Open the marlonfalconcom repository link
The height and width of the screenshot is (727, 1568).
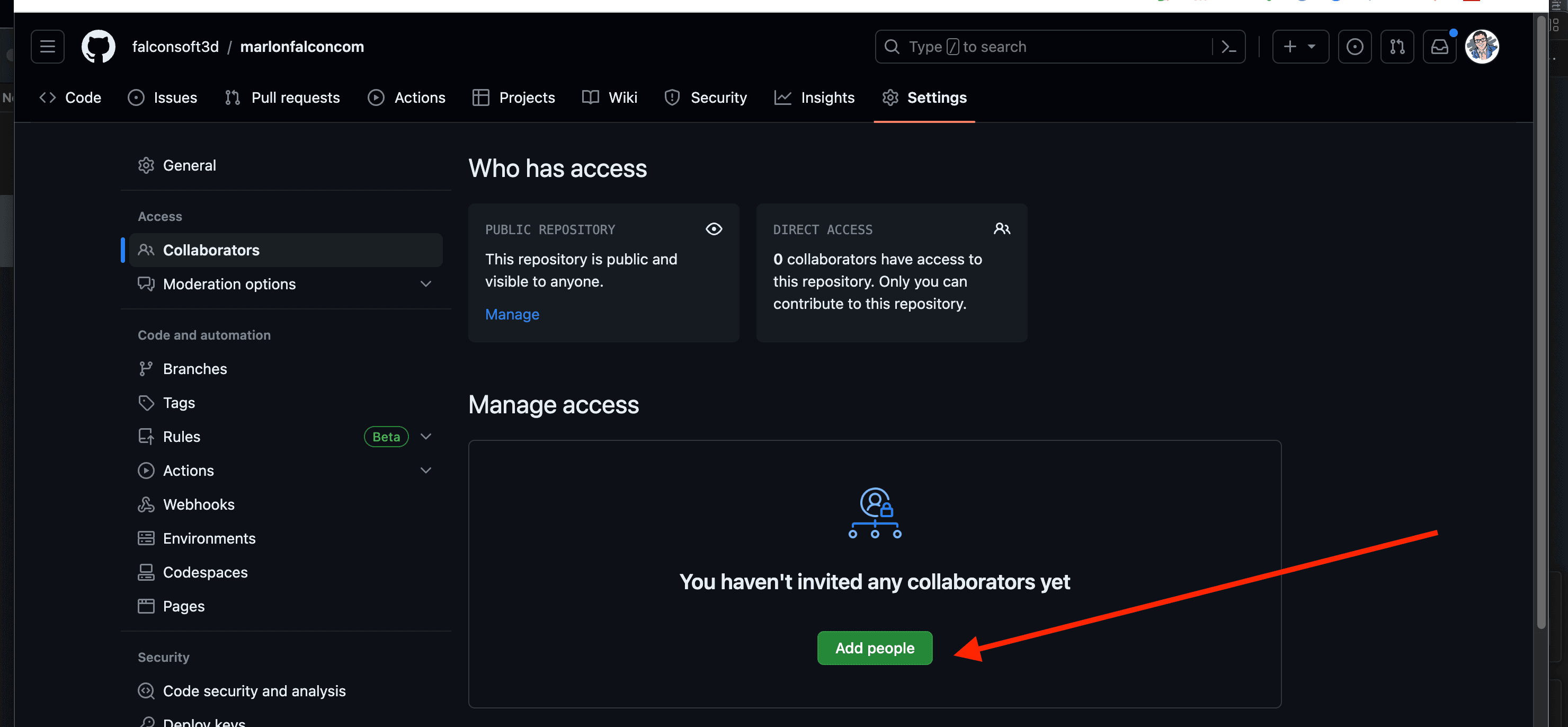[302, 46]
